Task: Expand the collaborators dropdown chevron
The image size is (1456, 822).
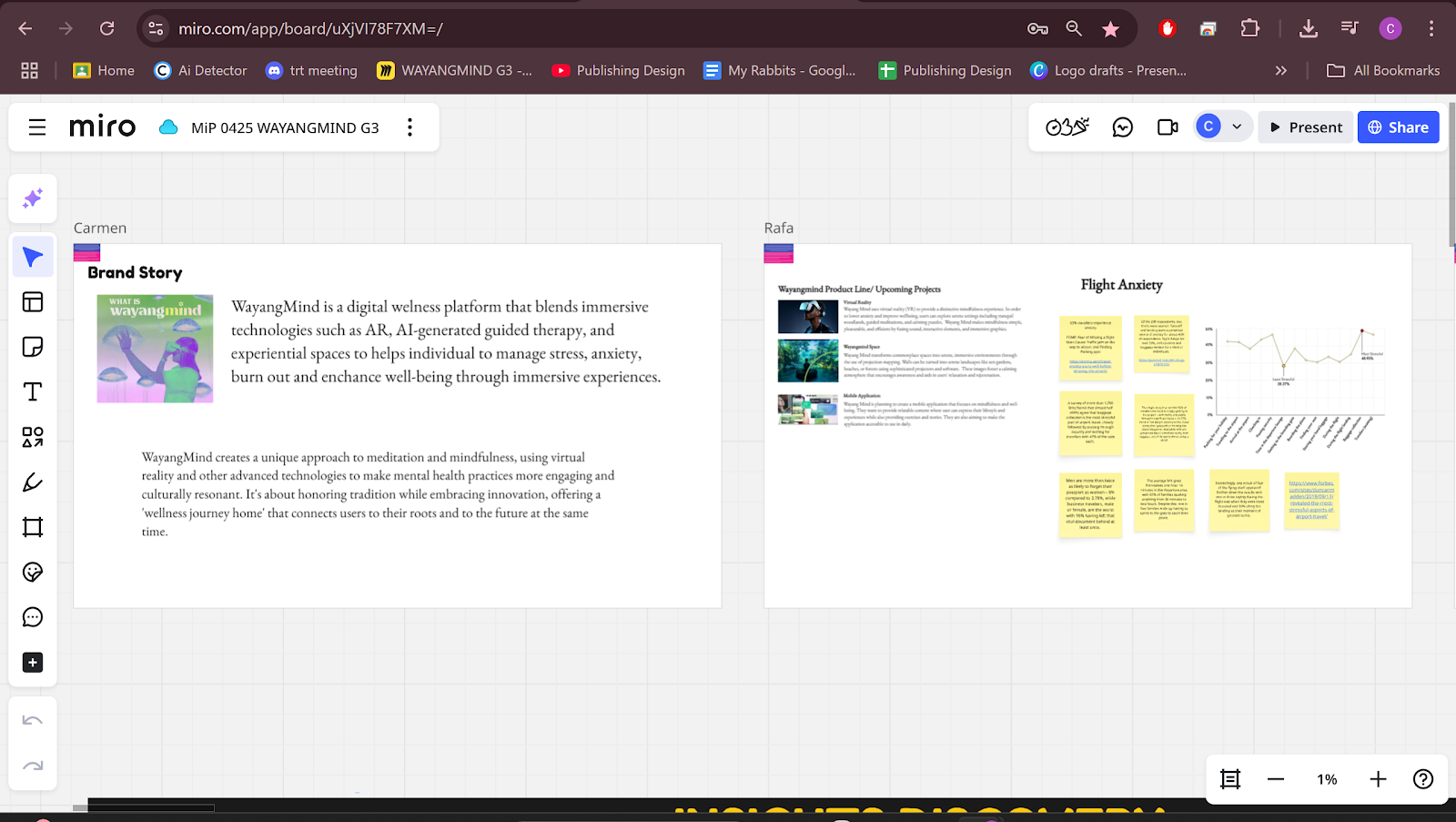Action: pos(1237,127)
